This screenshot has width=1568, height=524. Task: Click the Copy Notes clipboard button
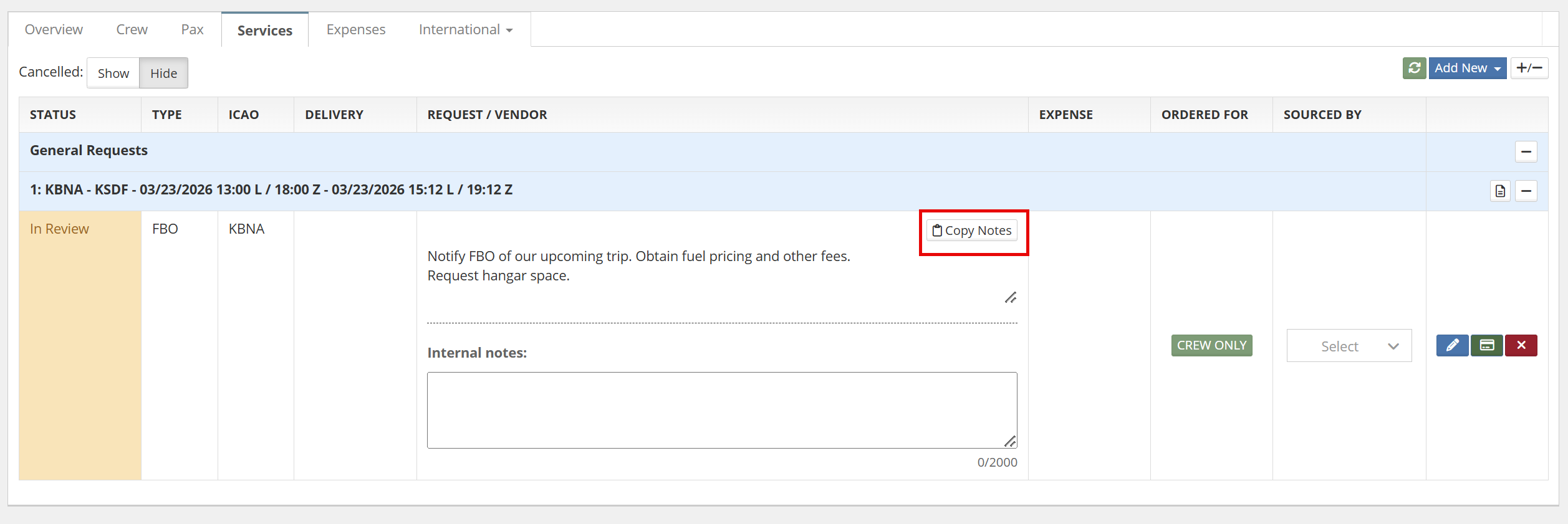point(971,231)
